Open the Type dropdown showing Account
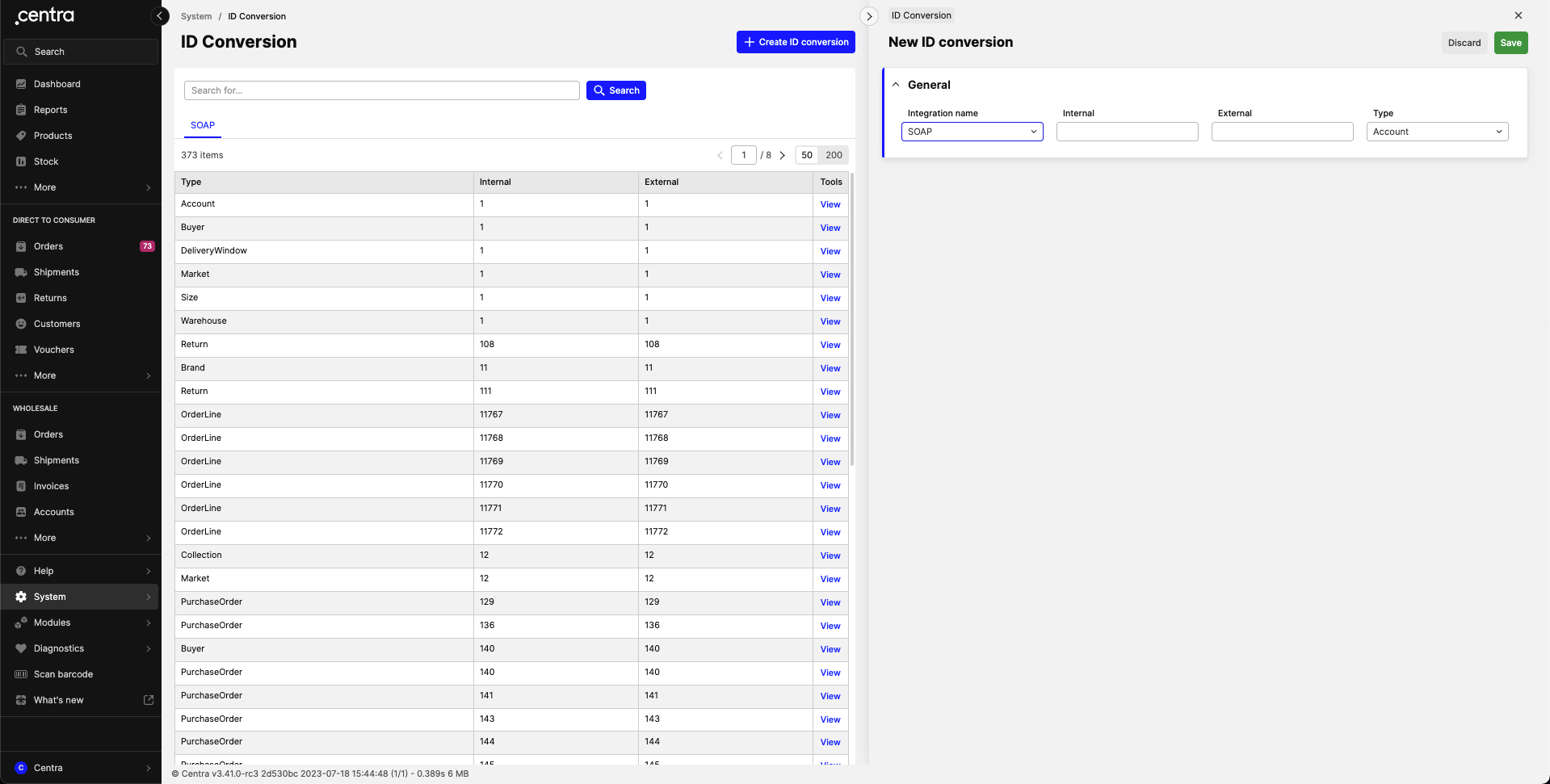1550x784 pixels. click(1437, 132)
